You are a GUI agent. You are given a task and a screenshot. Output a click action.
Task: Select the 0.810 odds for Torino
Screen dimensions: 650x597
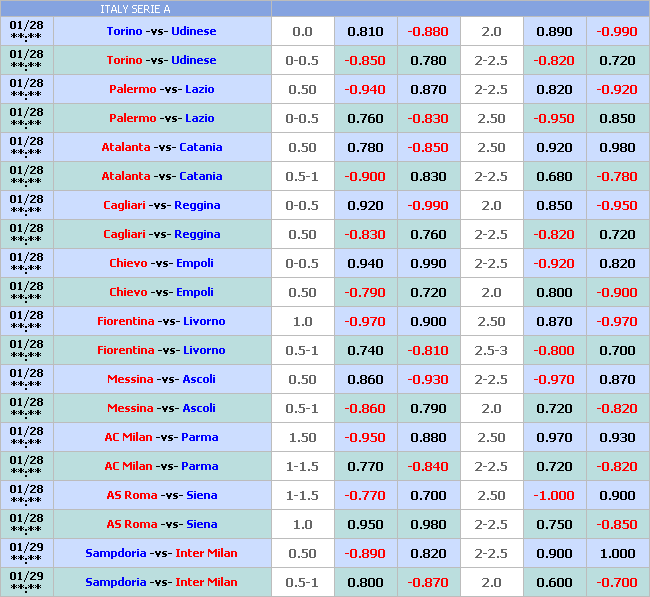pos(365,31)
